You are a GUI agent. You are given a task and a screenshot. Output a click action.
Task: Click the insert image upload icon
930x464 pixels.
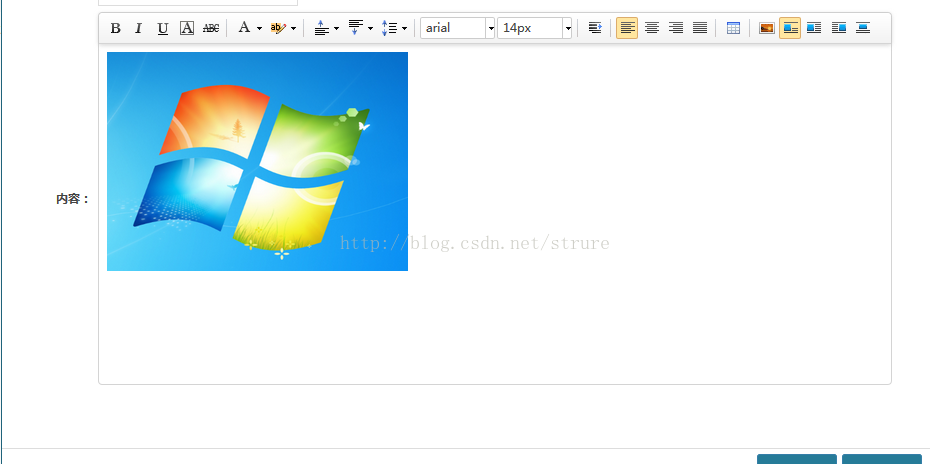[766, 28]
